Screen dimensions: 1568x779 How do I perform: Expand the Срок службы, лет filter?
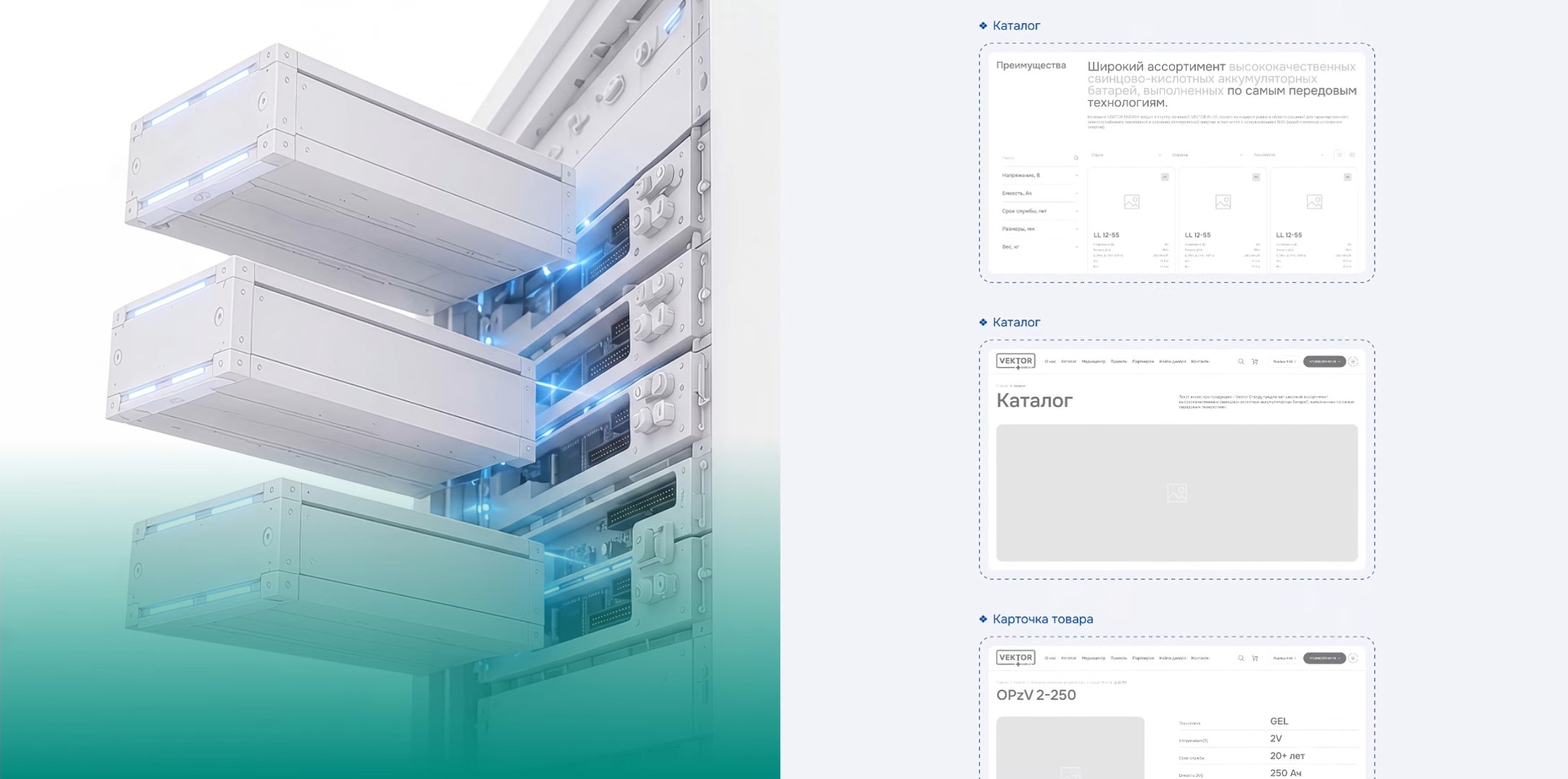pos(1039,211)
